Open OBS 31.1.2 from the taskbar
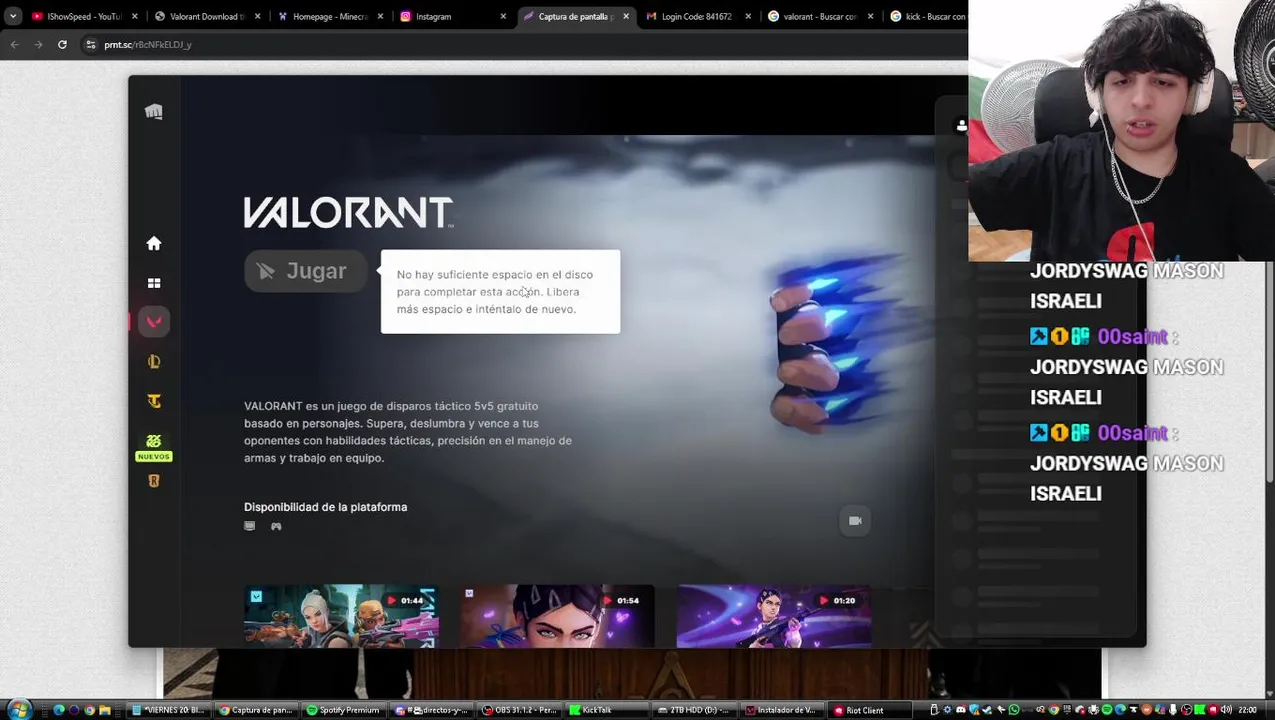 click(x=519, y=710)
